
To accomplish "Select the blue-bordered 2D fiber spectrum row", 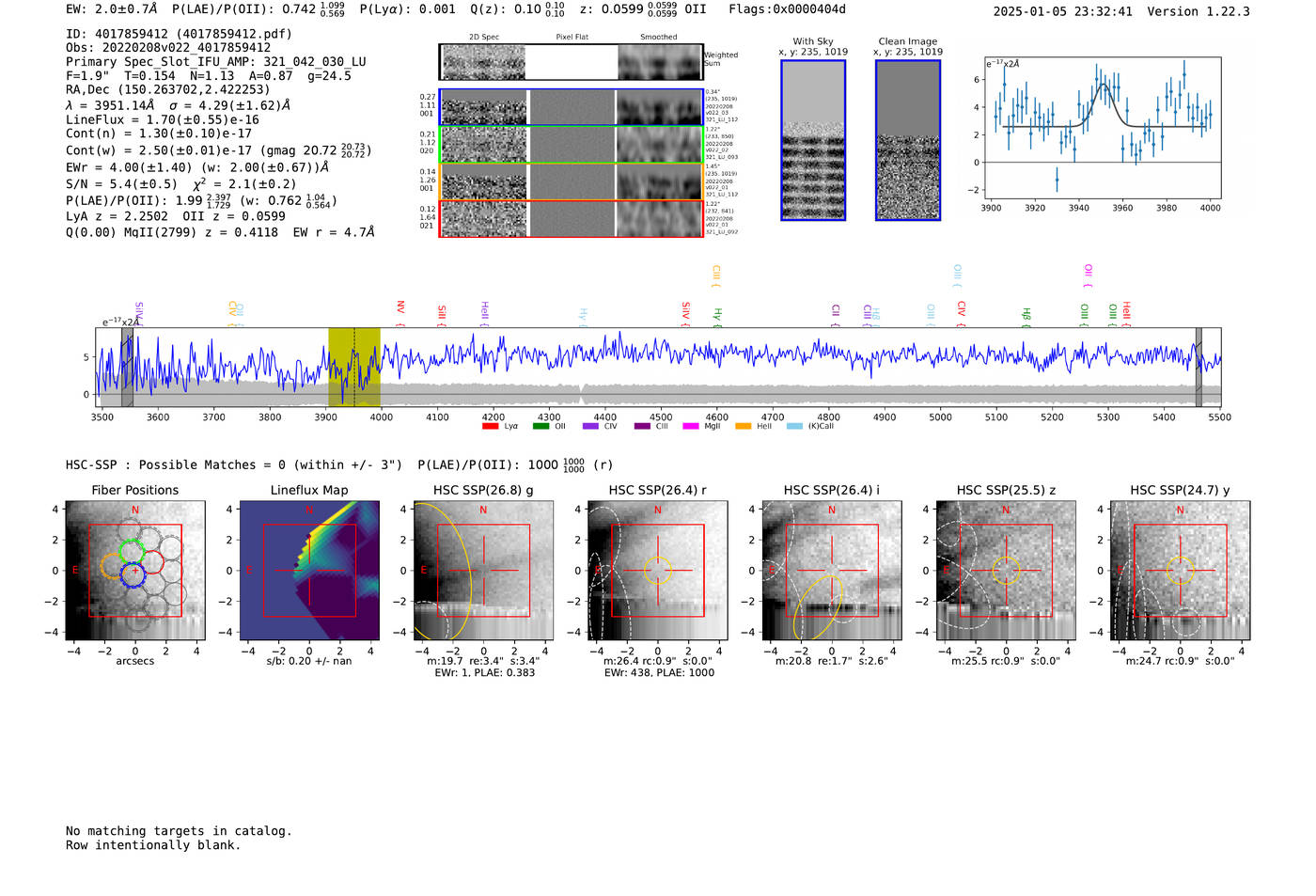I will click(x=572, y=107).
